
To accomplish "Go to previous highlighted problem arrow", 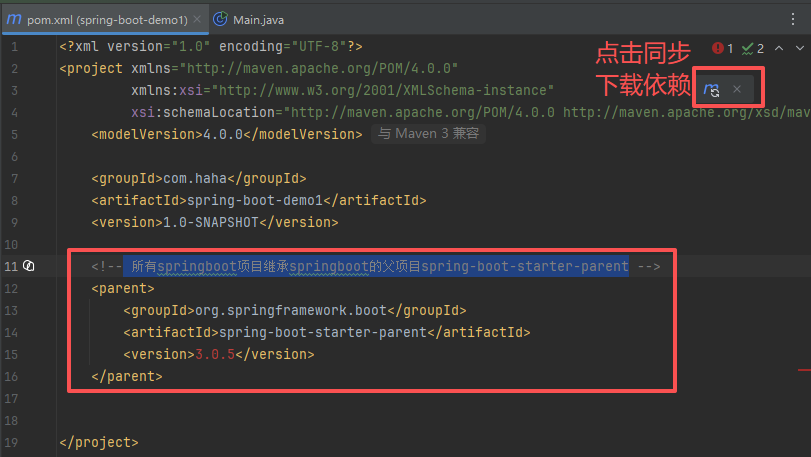I will 779,48.
